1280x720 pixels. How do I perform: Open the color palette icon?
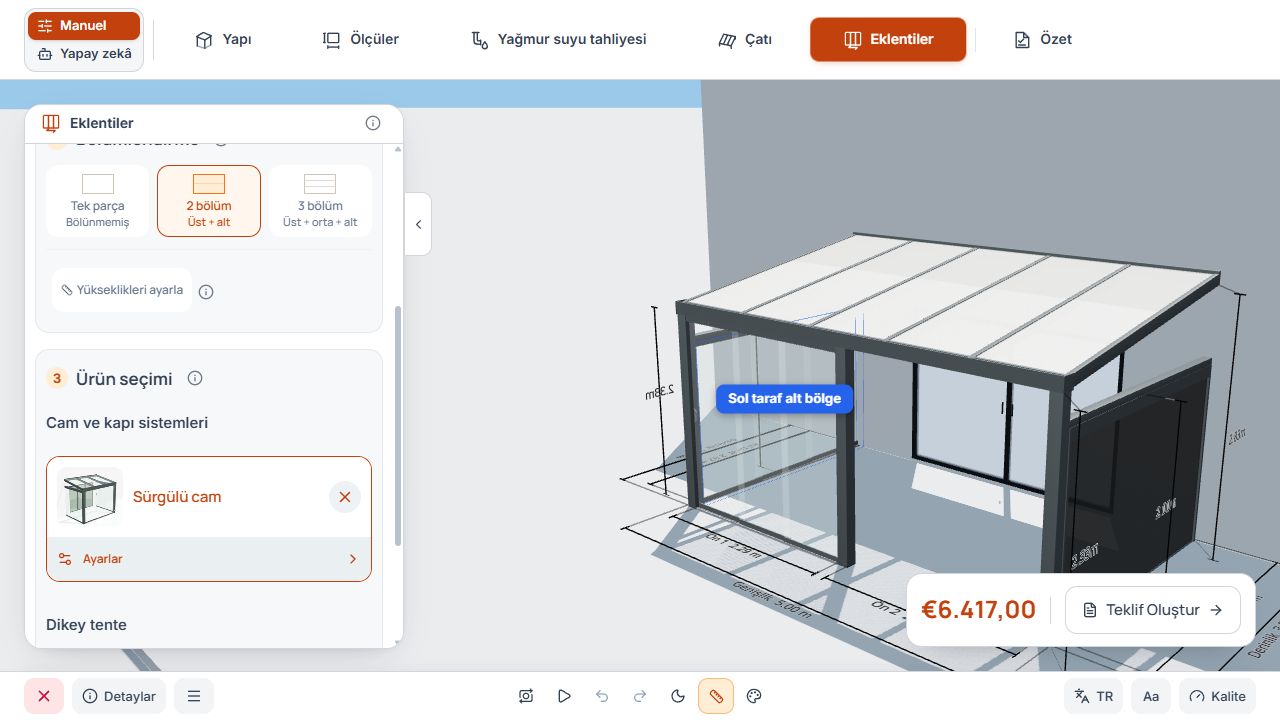[x=755, y=696]
